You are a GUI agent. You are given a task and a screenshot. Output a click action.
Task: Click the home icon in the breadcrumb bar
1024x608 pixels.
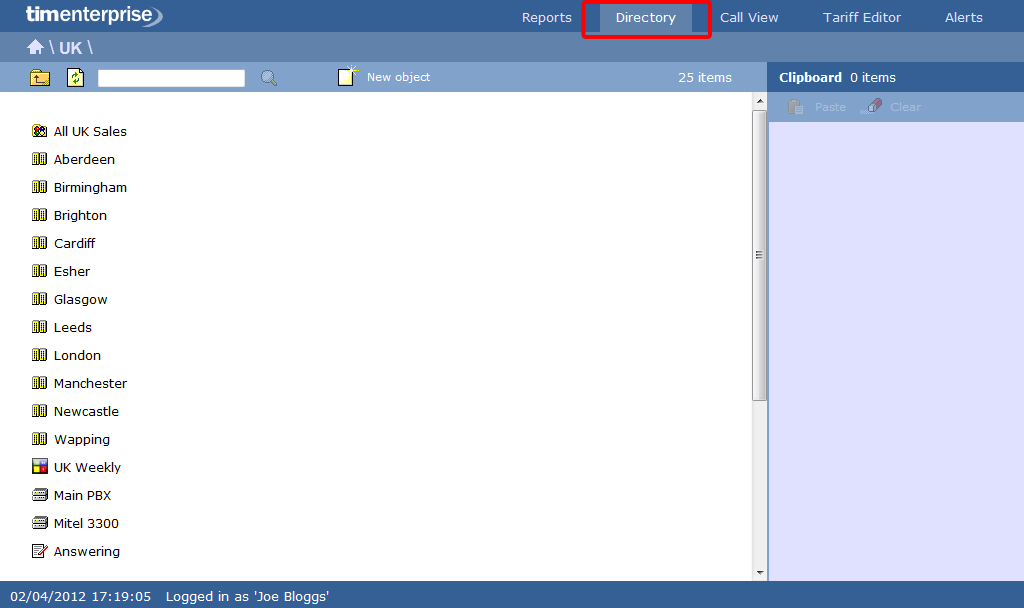click(34, 46)
